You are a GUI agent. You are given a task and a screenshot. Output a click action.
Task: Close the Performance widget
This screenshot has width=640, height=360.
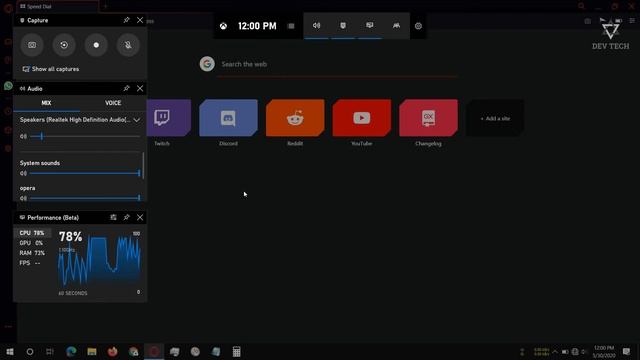pyautogui.click(x=140, y=218)
